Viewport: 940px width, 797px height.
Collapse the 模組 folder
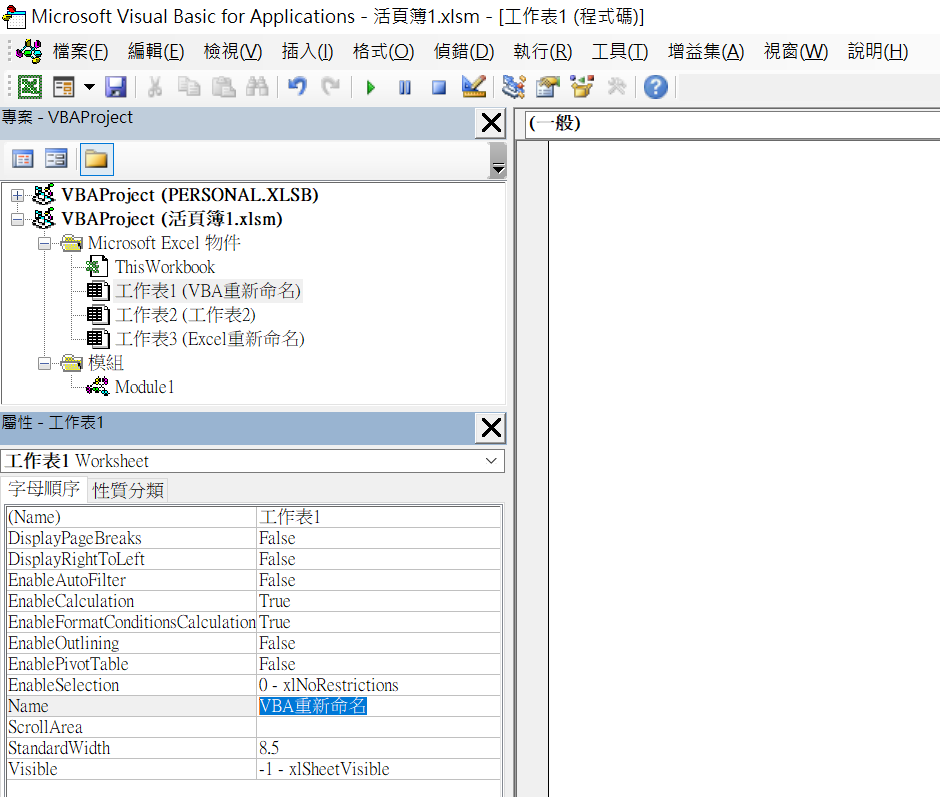(x=44, y=363)
